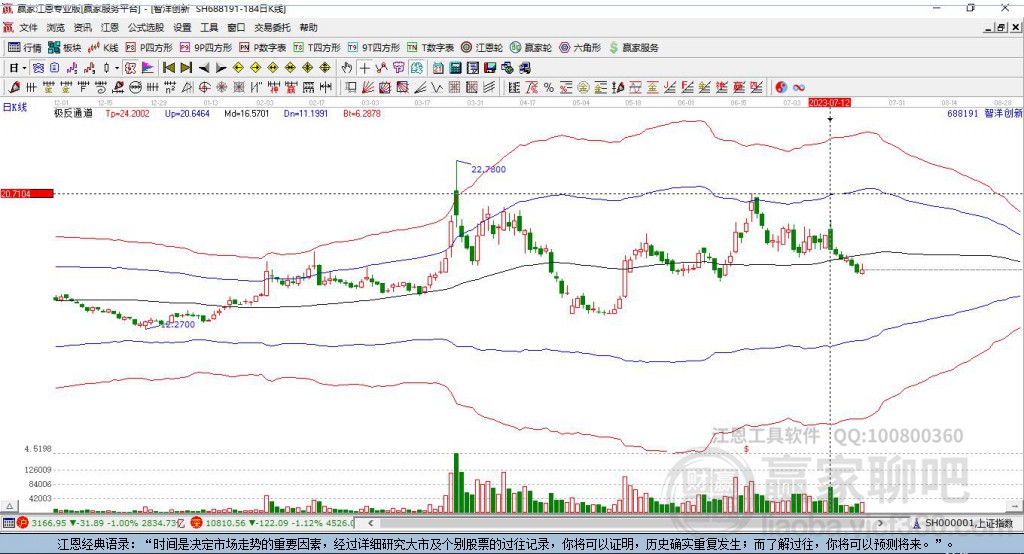Click the colorful flag icon
The image size is (1024, 554).
point(148,68)
